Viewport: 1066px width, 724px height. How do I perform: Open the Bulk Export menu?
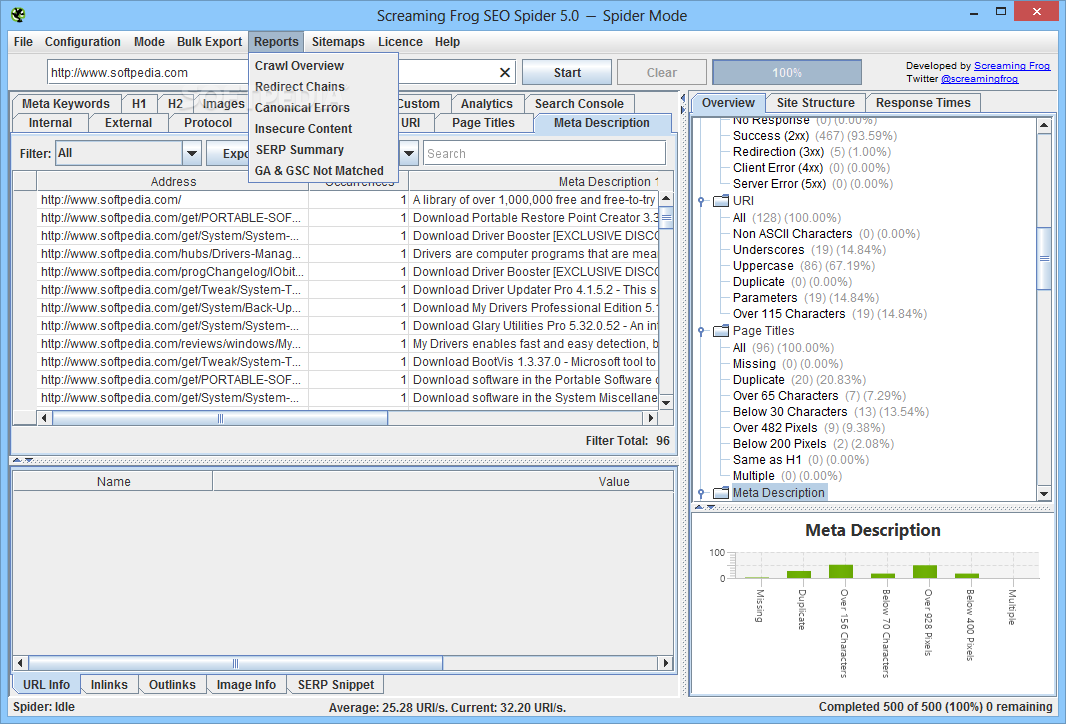tap(209, 41)
